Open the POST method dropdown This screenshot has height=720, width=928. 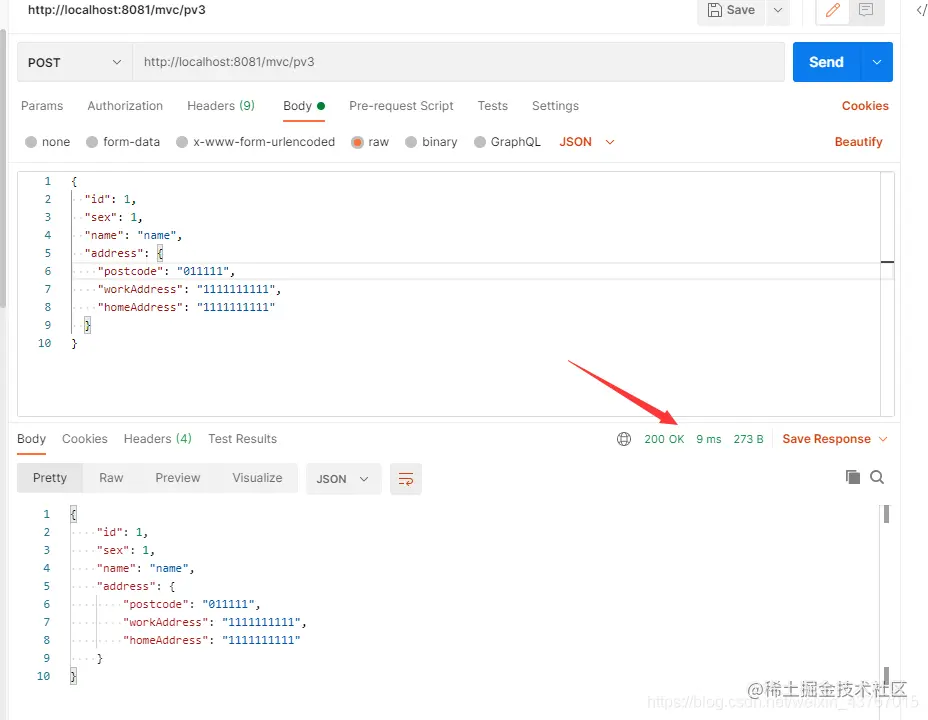[75, 62]
